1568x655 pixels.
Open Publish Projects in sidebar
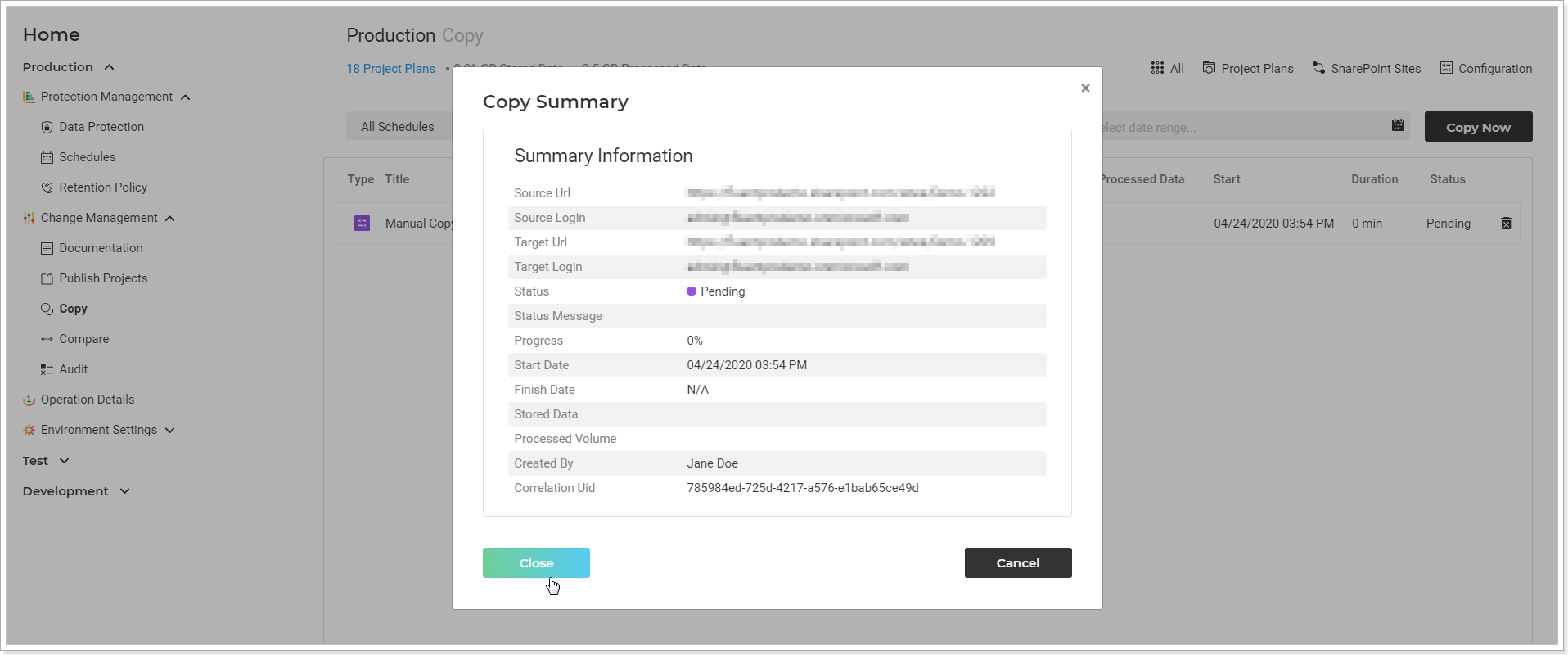pos(103,278)
